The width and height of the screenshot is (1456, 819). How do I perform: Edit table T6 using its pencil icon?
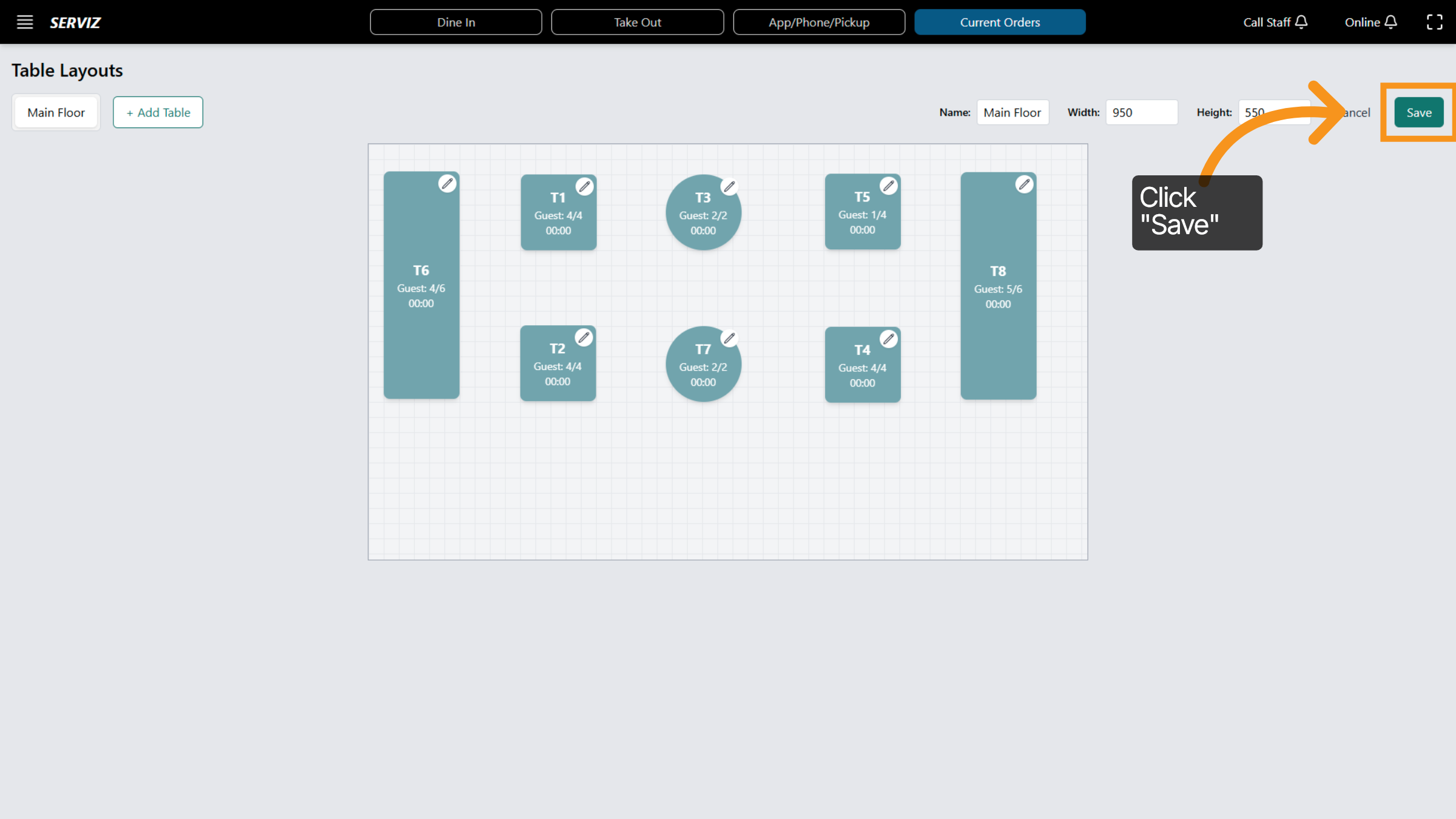pos(448,184)
